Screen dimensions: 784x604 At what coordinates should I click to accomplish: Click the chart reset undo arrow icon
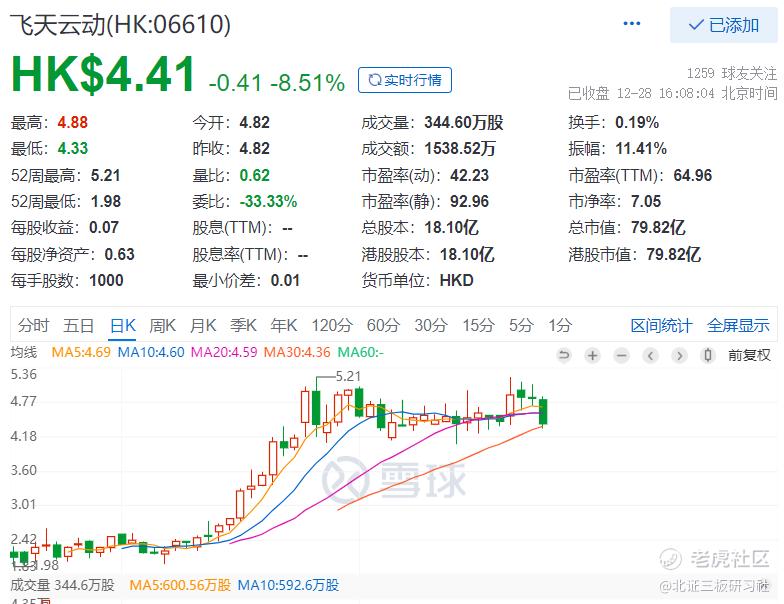pyautogui.click(x=564, y=356)
